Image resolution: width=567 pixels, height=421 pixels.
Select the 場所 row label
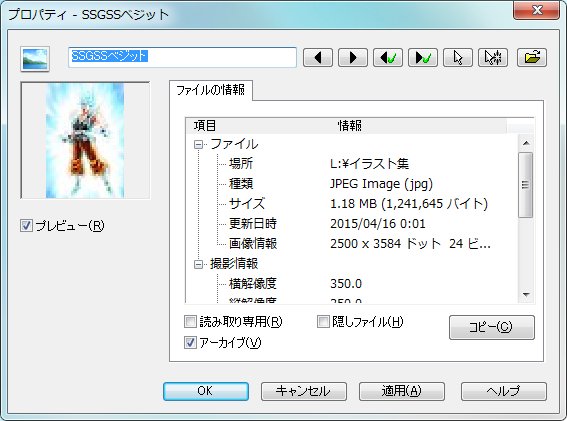coord(241,164)
